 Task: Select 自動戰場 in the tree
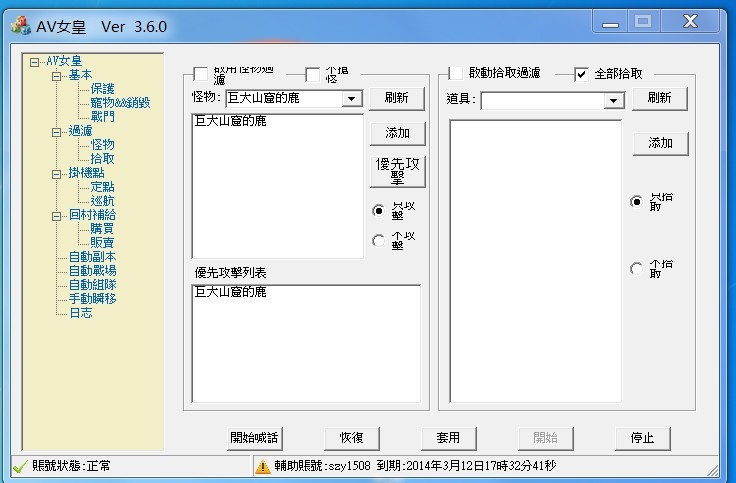coord(92,271)
